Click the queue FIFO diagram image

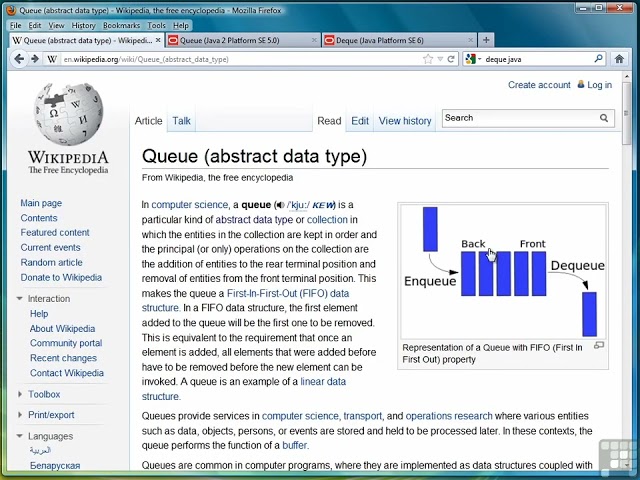point(503,271)
